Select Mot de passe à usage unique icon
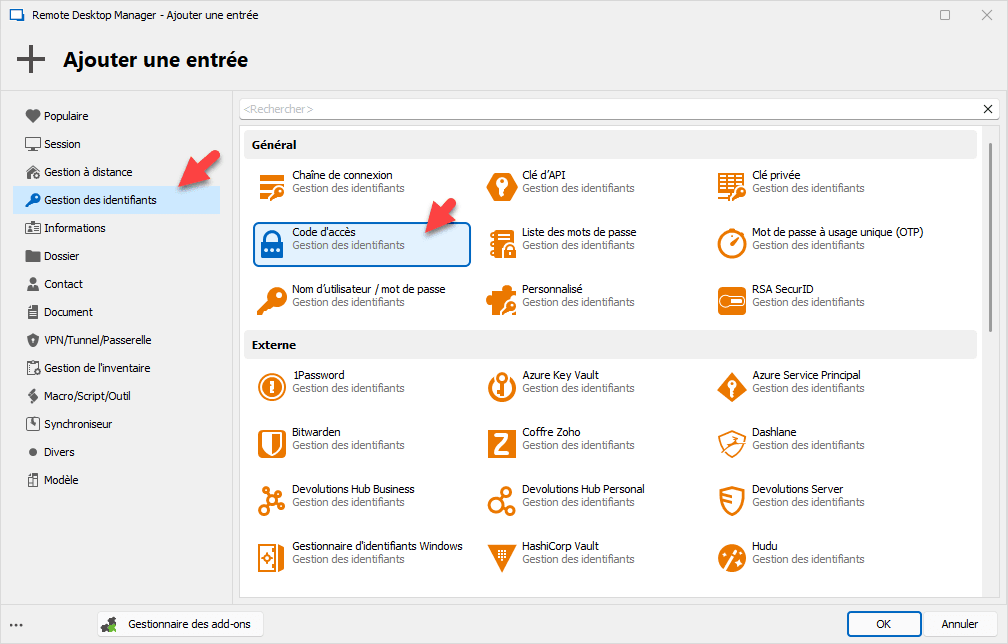The height and width of the screenshot is (644, 1008). tap(732, 244)
